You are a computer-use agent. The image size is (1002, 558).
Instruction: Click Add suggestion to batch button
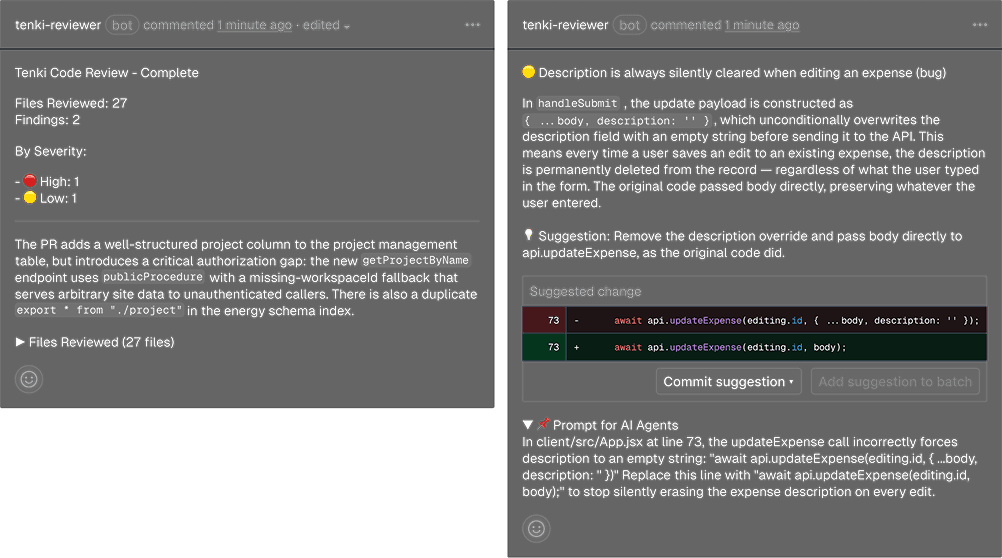(x=895, y=382)
